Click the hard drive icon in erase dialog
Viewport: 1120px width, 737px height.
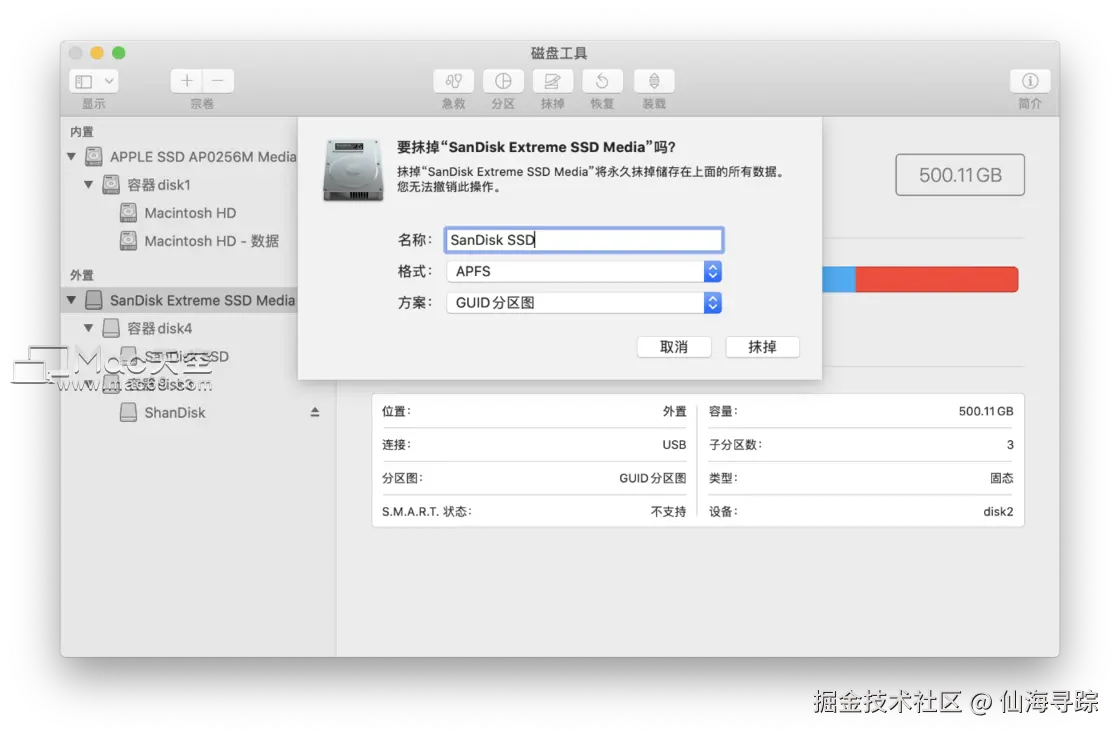(x=353, y=170)
